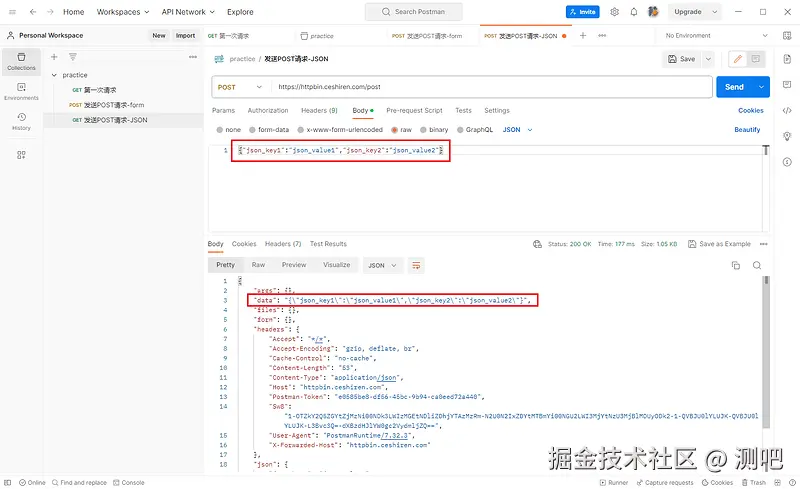Switch to the Raw response view tab
This screenshot has height=489, width=800.
pos(258,265)
